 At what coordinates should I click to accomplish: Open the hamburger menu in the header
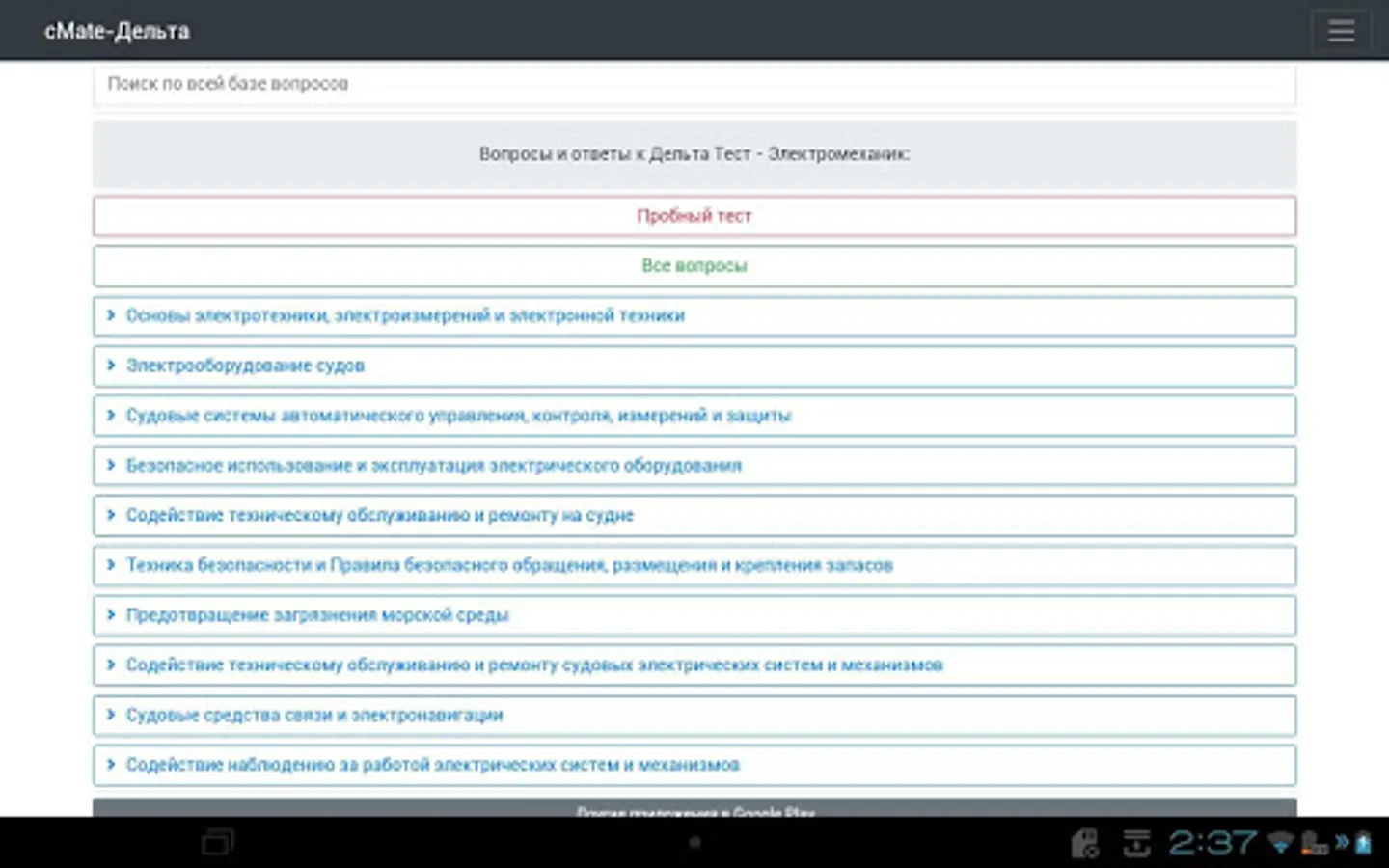(x=1341, y=31)
